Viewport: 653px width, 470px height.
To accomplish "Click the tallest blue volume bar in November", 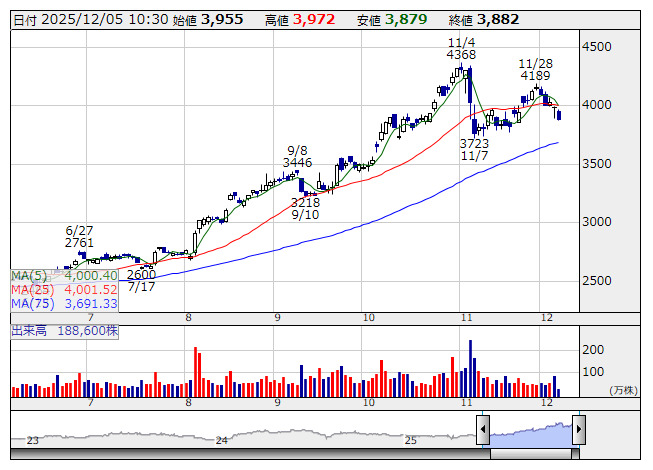I will click(471, 368).
